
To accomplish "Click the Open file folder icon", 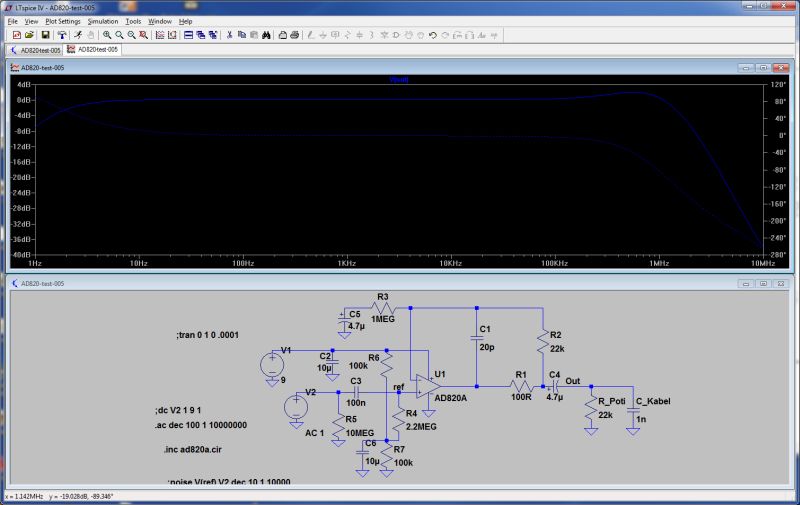I will tap(29, 35).
